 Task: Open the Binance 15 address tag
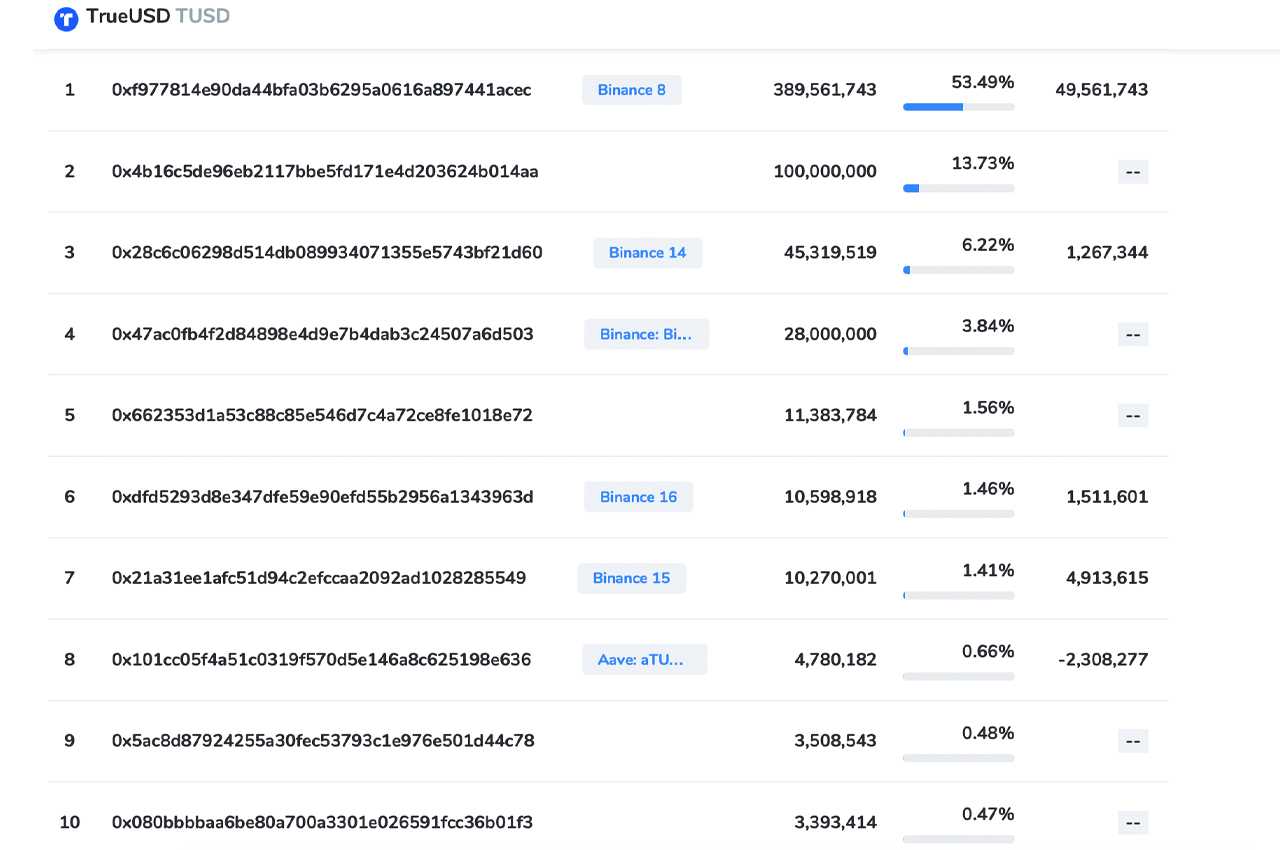point(631,577)
